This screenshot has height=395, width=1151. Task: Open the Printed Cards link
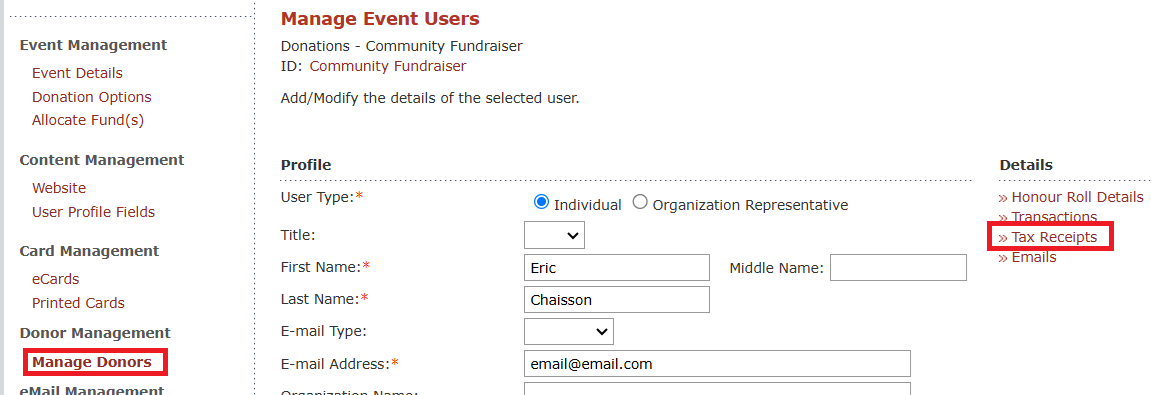pos(78,302)
